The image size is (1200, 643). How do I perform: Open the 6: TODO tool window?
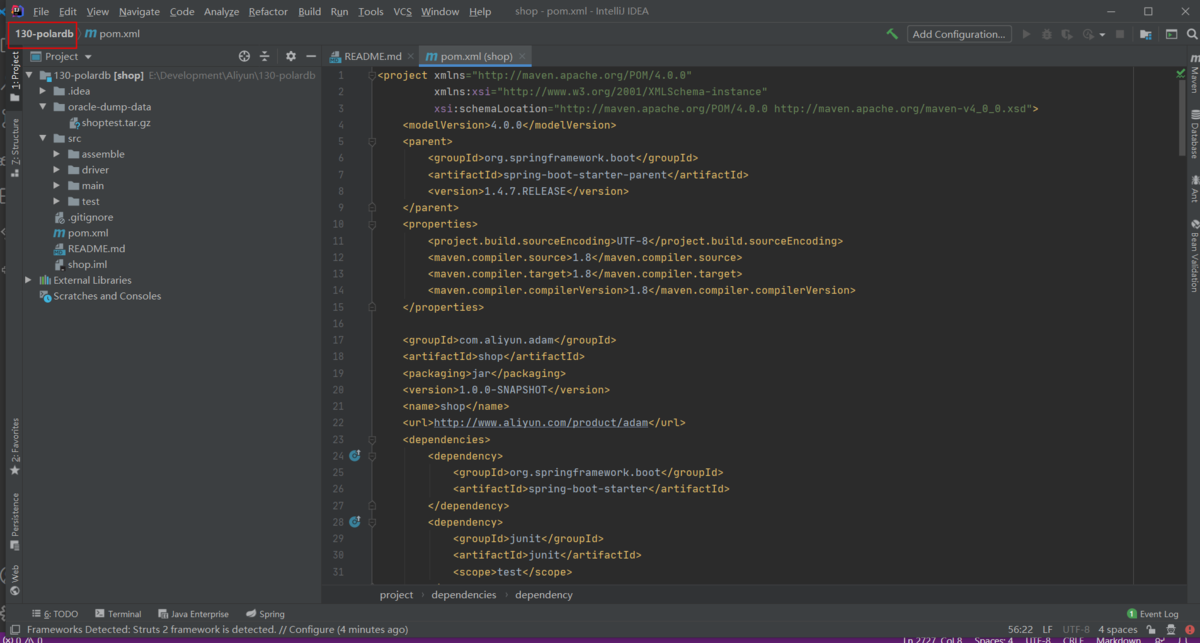[55, 614]
